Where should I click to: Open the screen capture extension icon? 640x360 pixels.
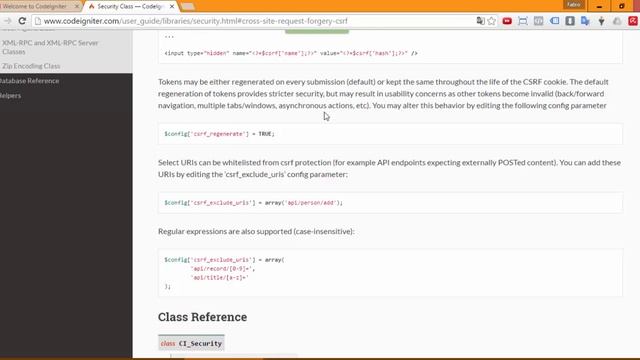pyautogui.click(x=523, y=21)
